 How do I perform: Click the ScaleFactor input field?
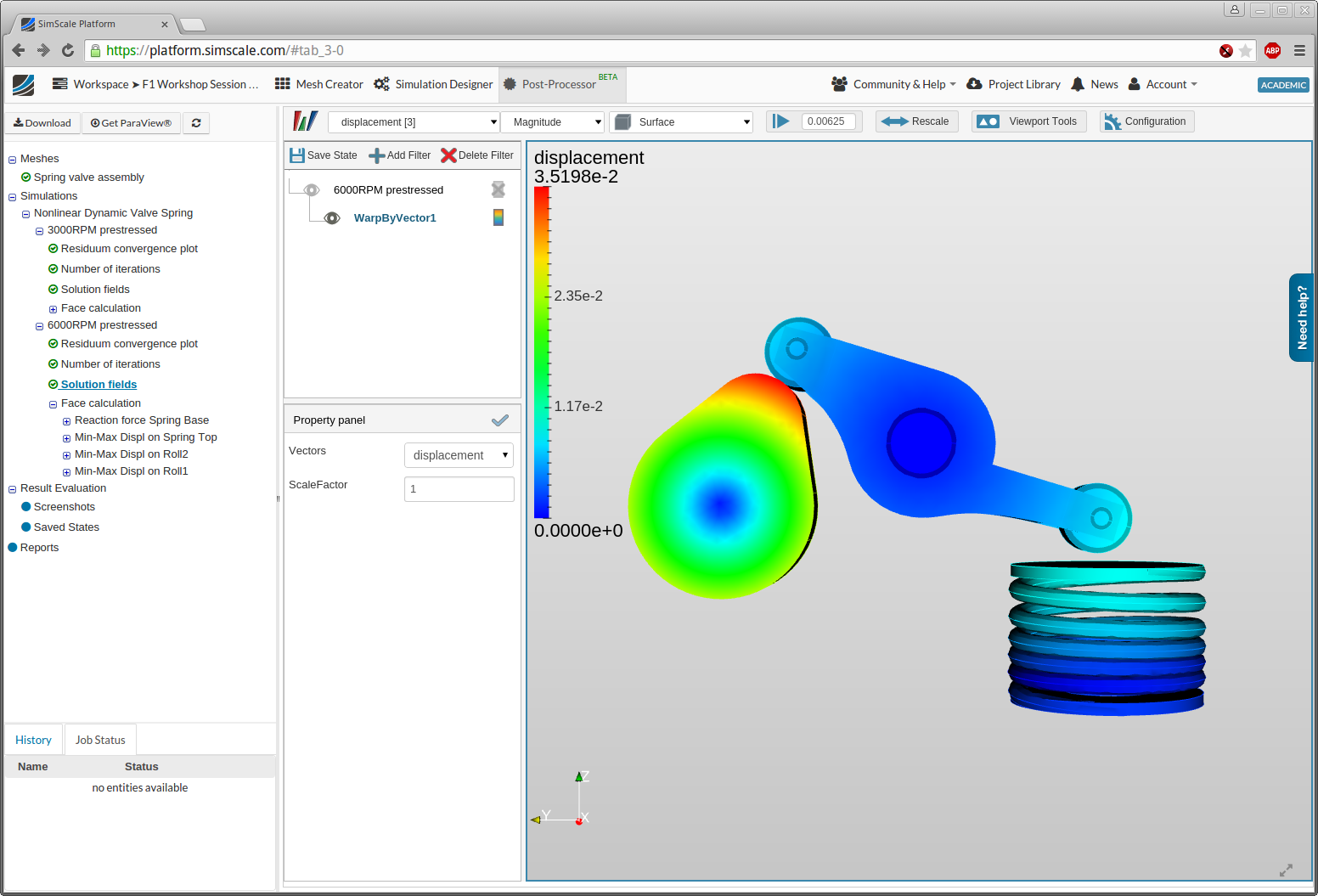[x=459, y=489]
